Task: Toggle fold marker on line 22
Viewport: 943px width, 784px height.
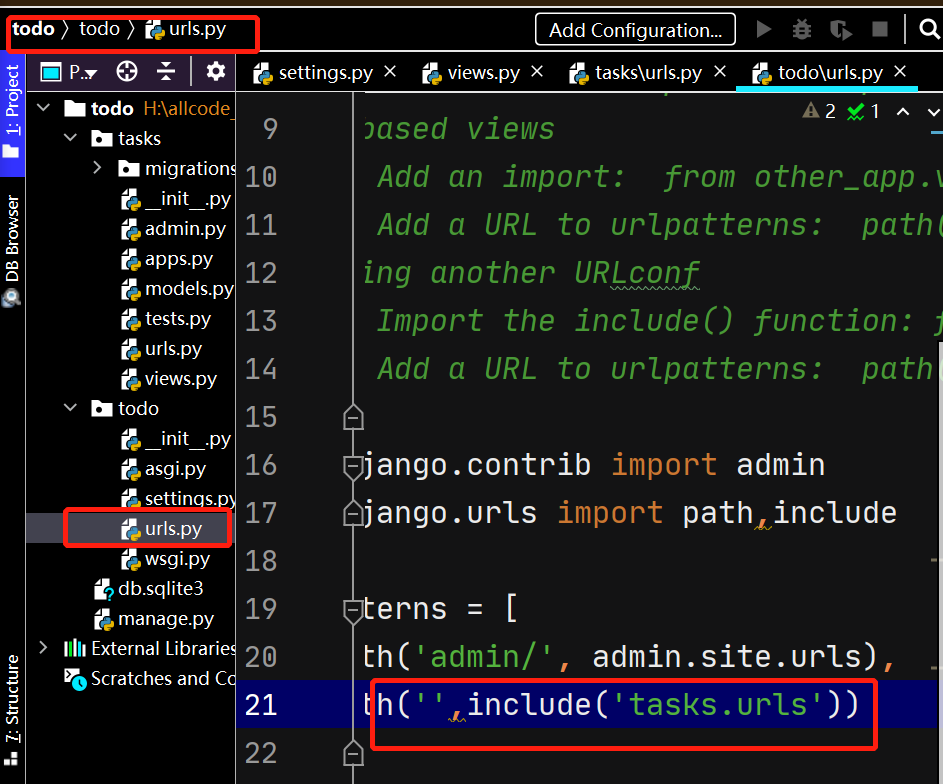Action: point(353,753)
